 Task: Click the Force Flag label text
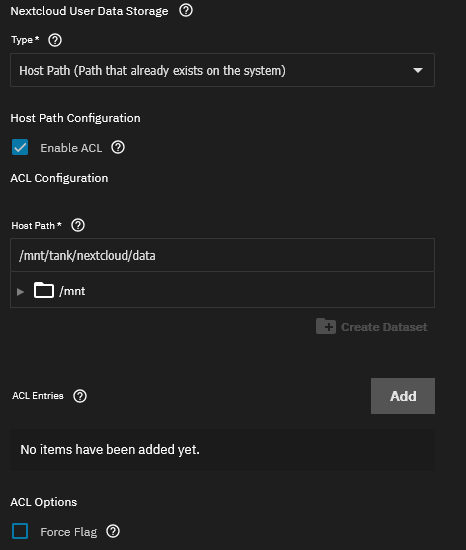coord(69,532)
